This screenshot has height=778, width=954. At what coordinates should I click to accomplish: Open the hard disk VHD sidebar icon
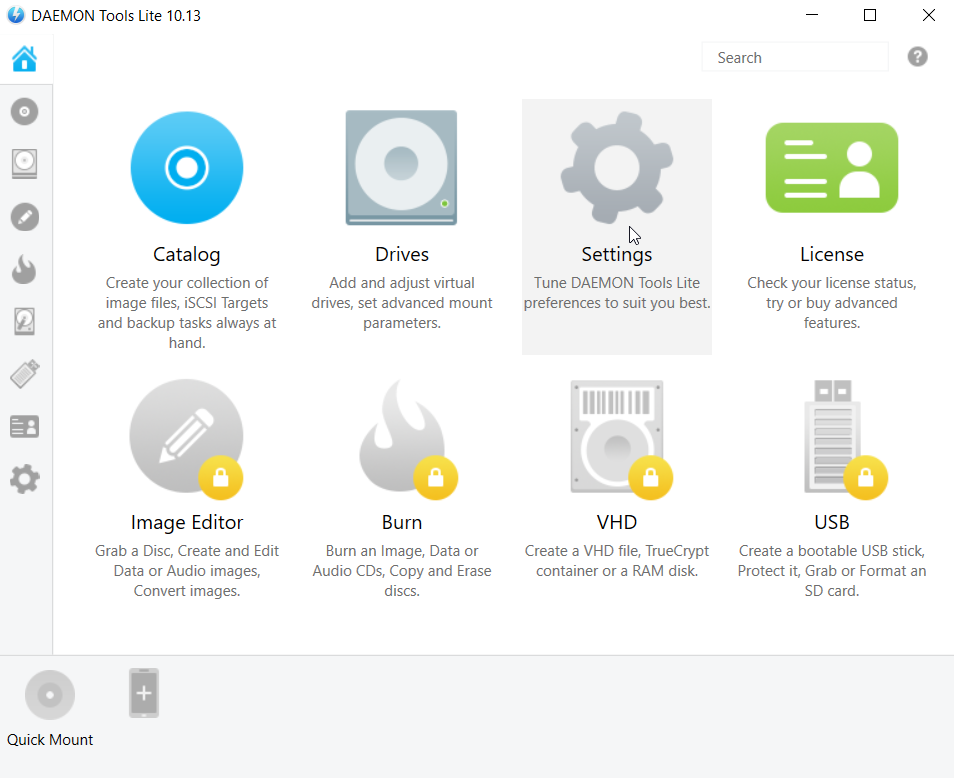click(24, 321)
